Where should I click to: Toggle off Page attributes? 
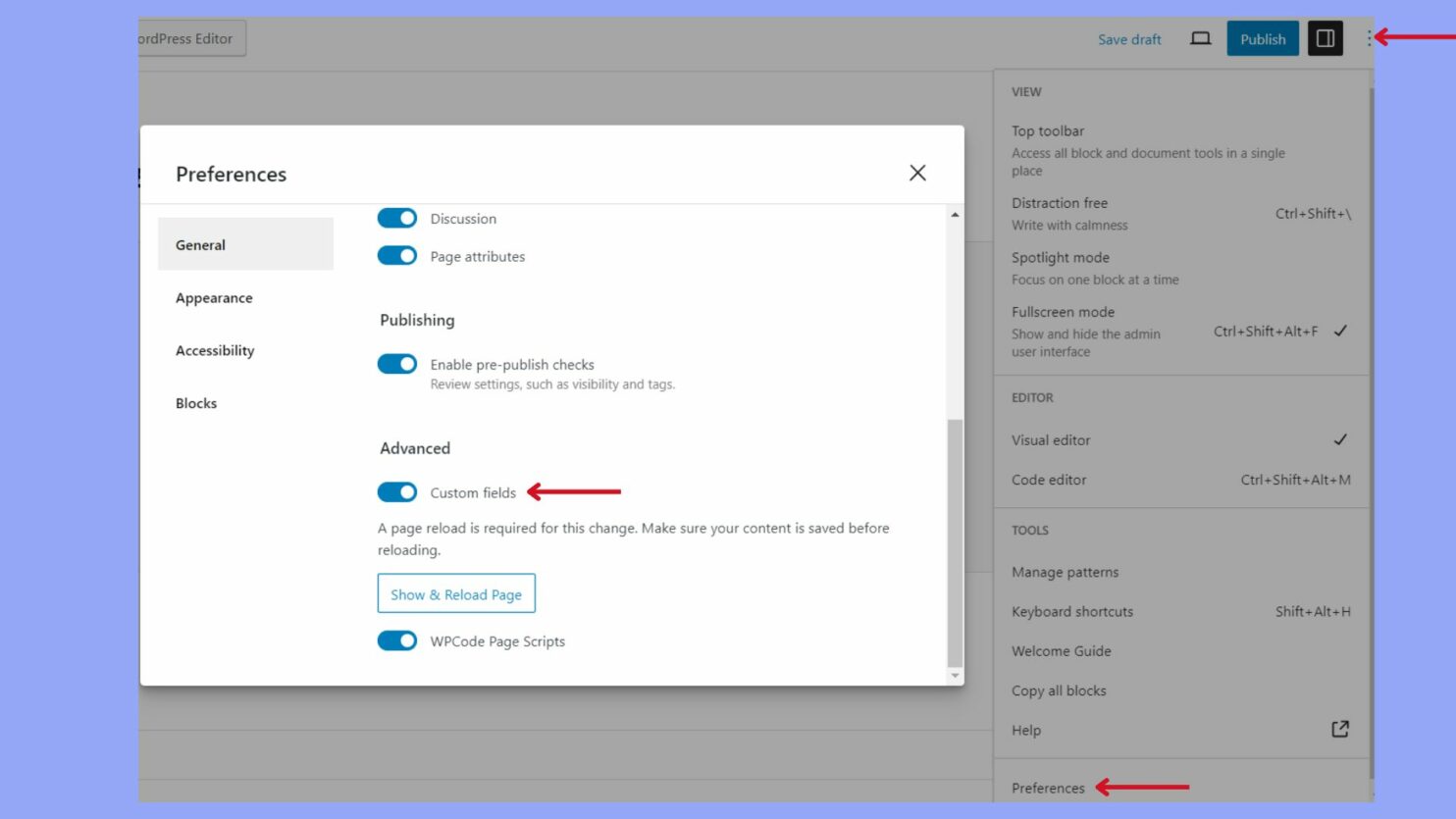pyautogui.click(x=396, y=255)
